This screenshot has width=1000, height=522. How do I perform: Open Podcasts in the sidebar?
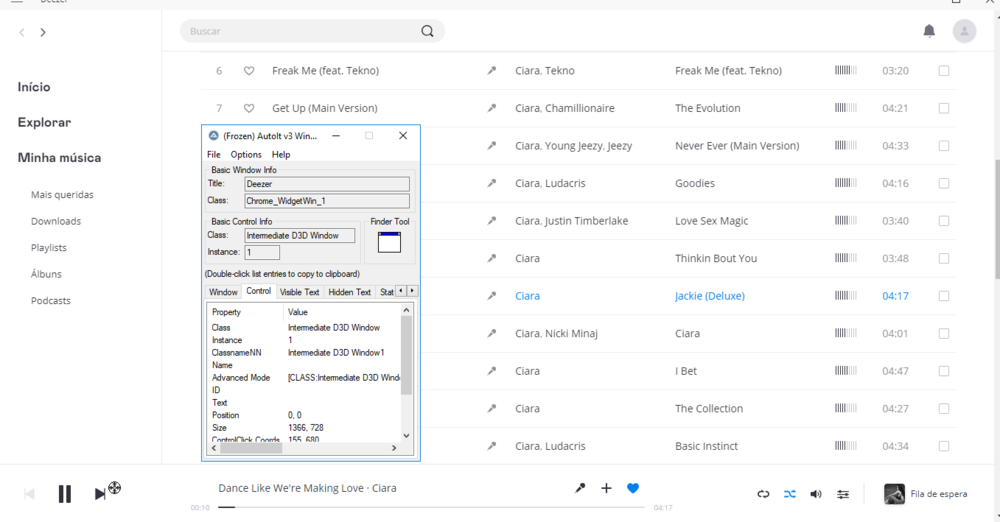point(50,301)
